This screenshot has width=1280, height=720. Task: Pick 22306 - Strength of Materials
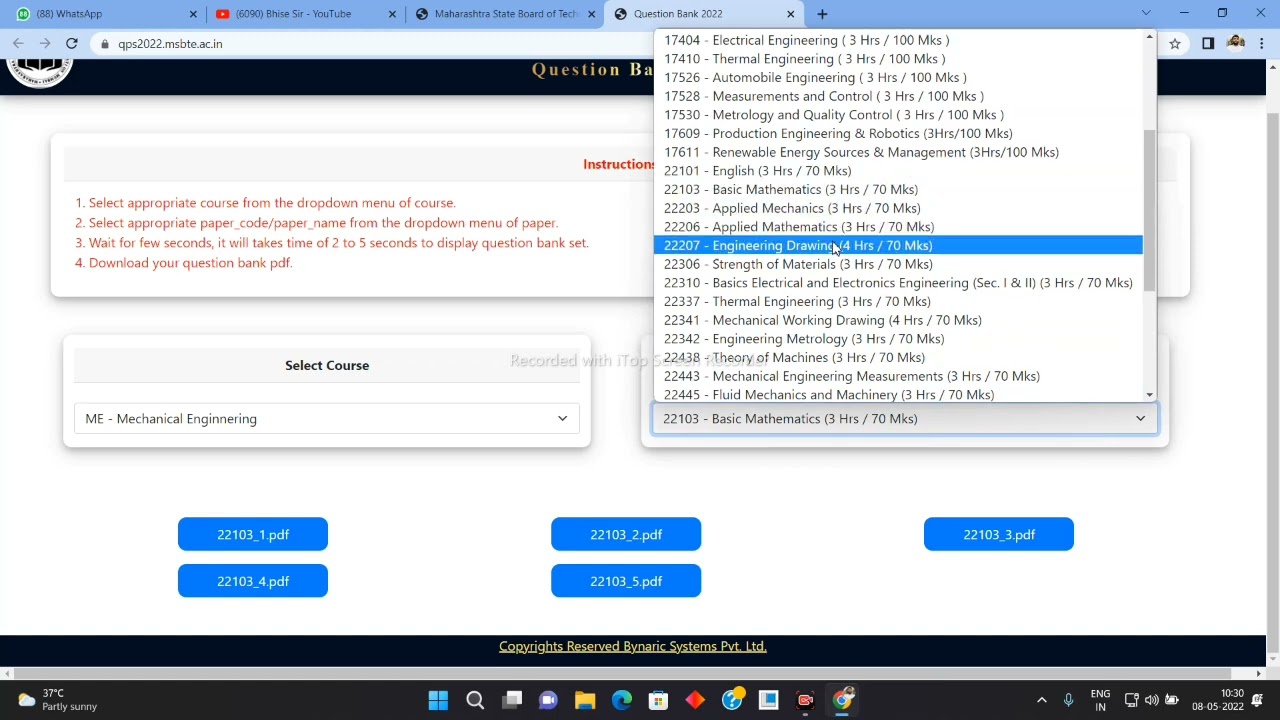click(898, 264)
